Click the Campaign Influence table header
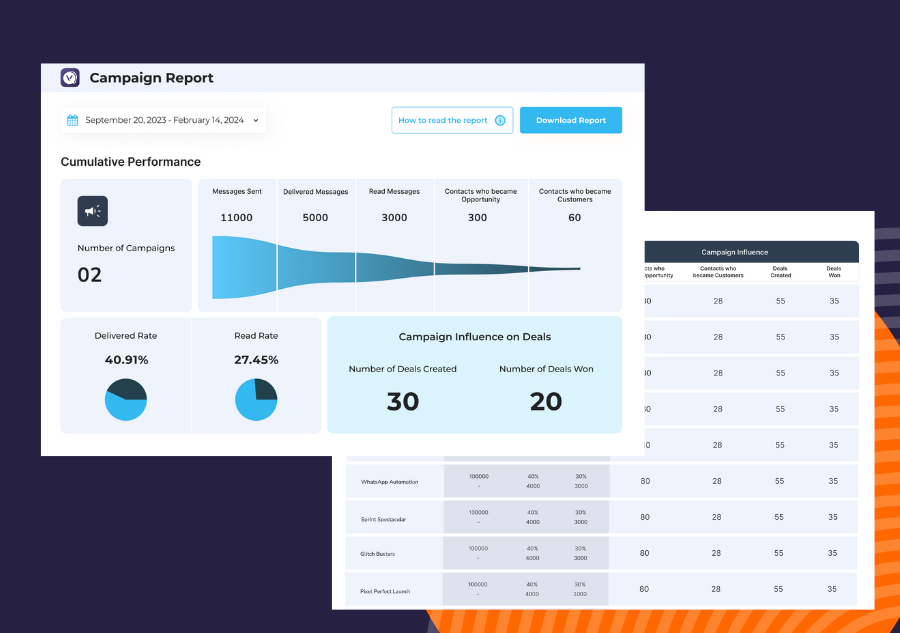 [735, 252]
